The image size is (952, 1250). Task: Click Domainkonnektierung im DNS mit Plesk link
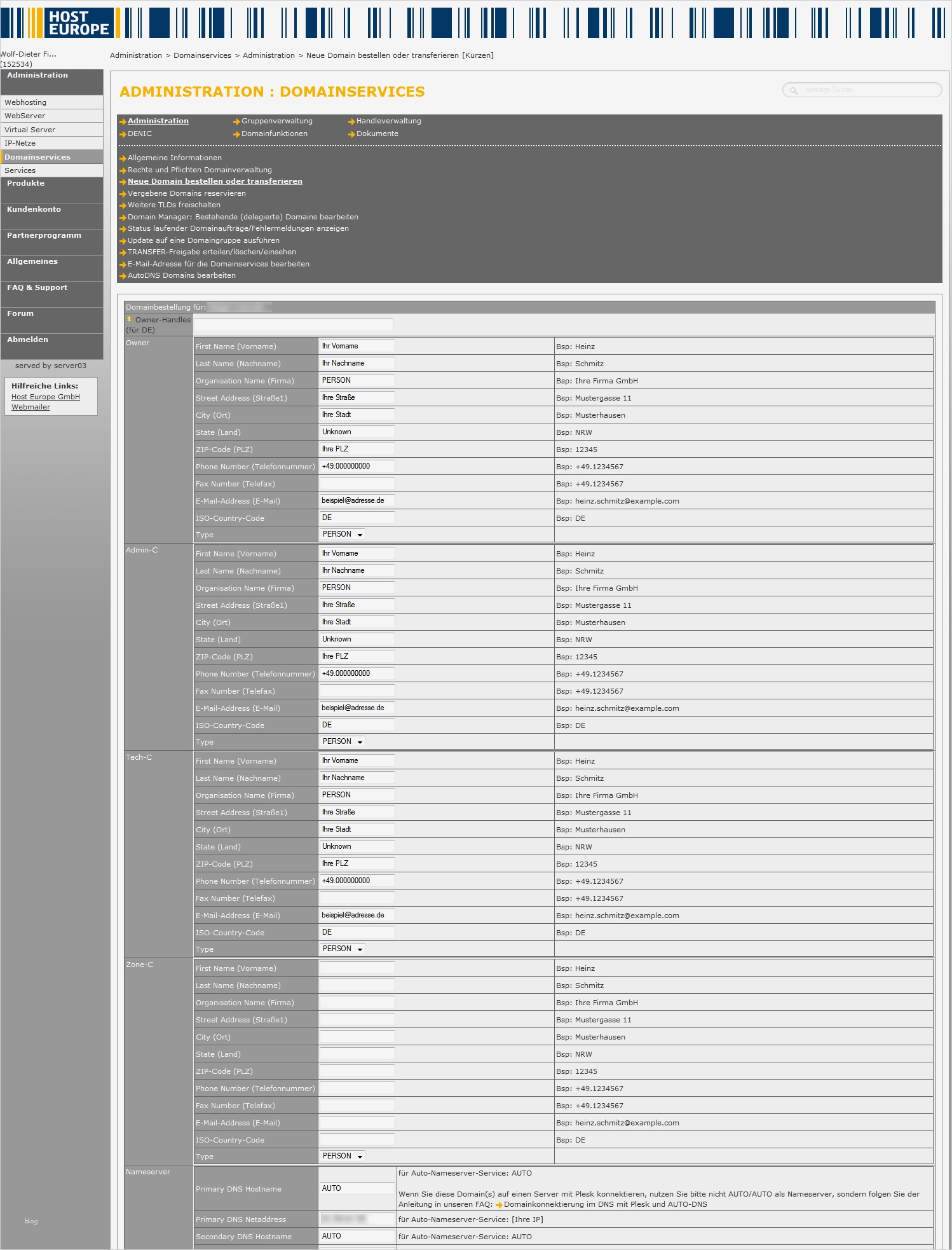[x=606, y=1204]
